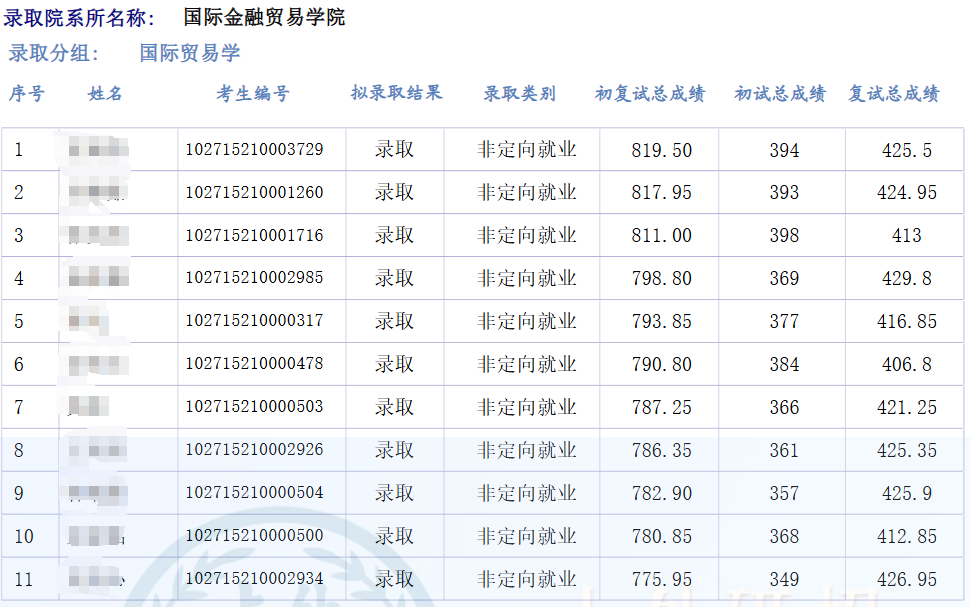
Task: Select candidate number 102715210000317
Action: point(254,321)
